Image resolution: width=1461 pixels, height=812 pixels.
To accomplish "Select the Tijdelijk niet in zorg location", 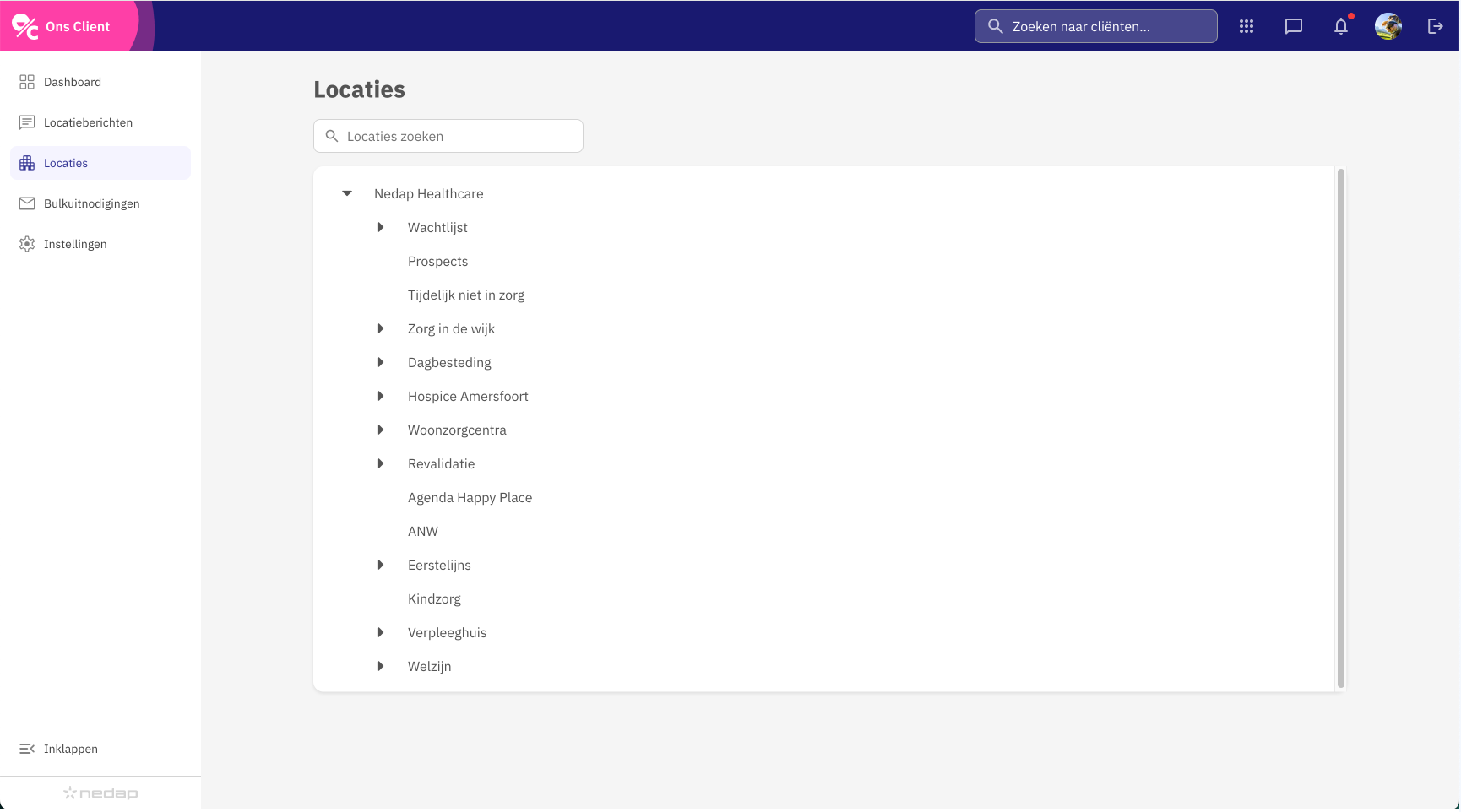I will coord(466,295).
